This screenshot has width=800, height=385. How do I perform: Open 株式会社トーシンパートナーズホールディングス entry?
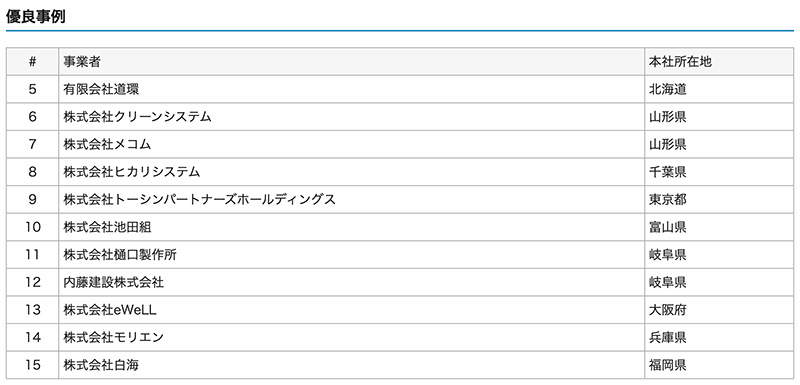point(199,200)
